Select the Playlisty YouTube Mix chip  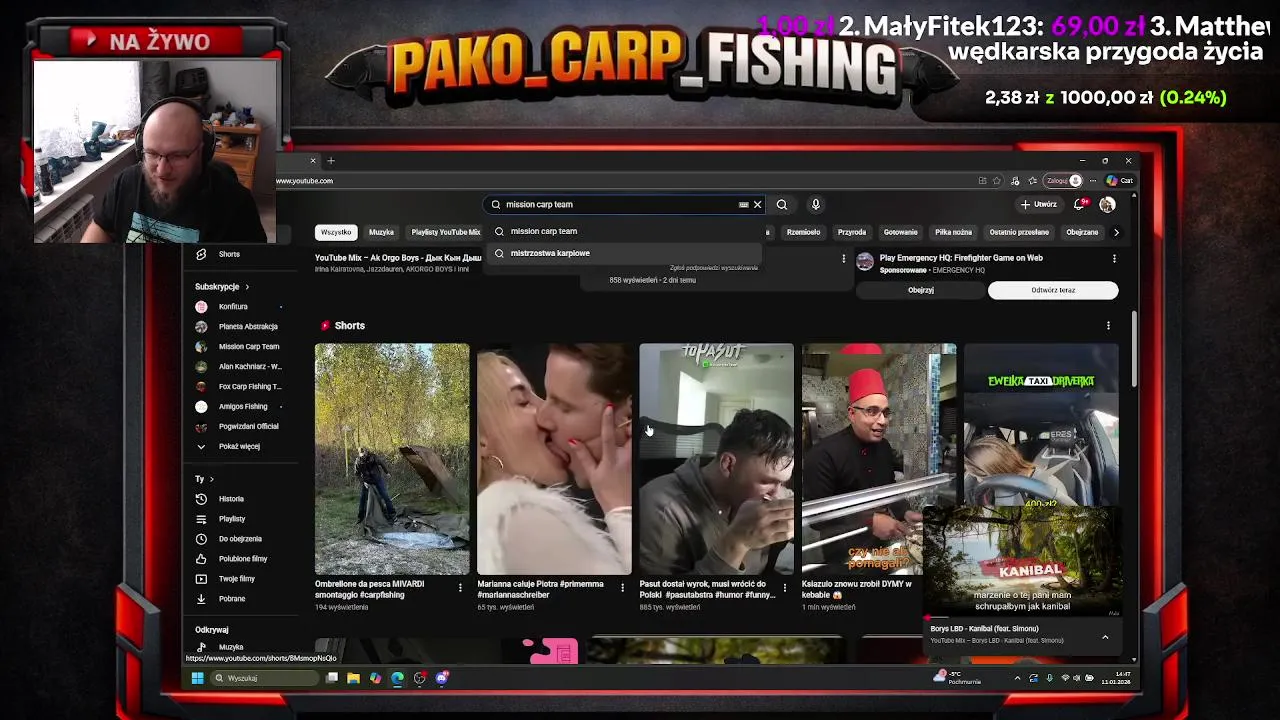click(446, 232)
